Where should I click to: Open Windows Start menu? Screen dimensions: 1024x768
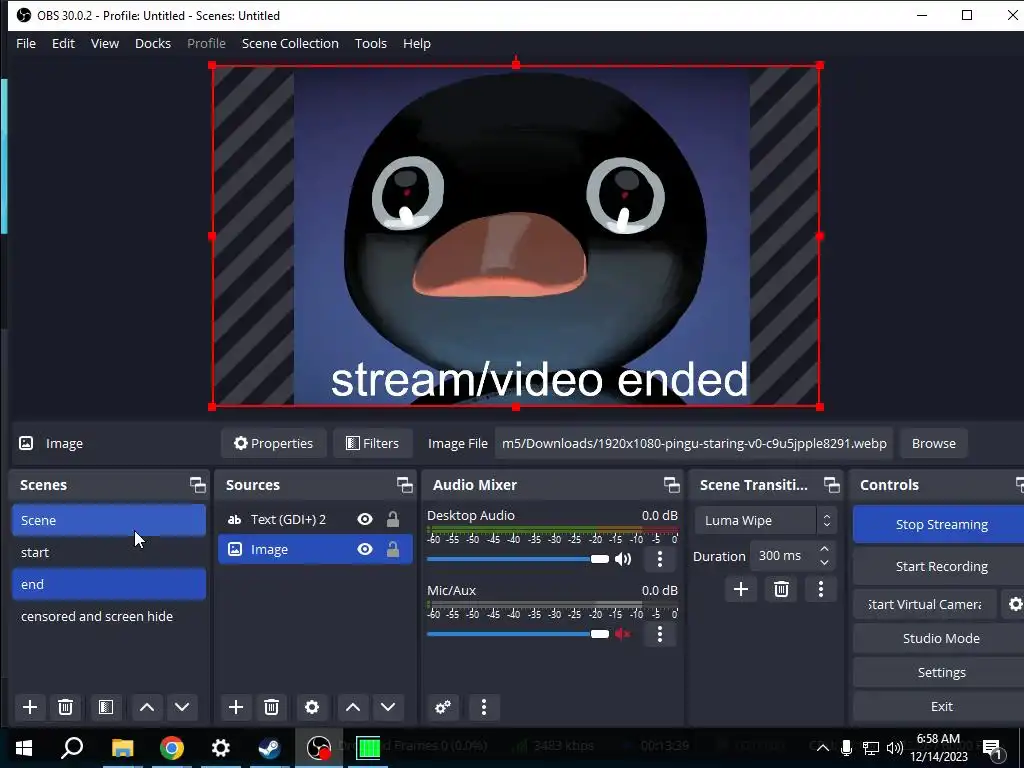[x=24, y=748]
